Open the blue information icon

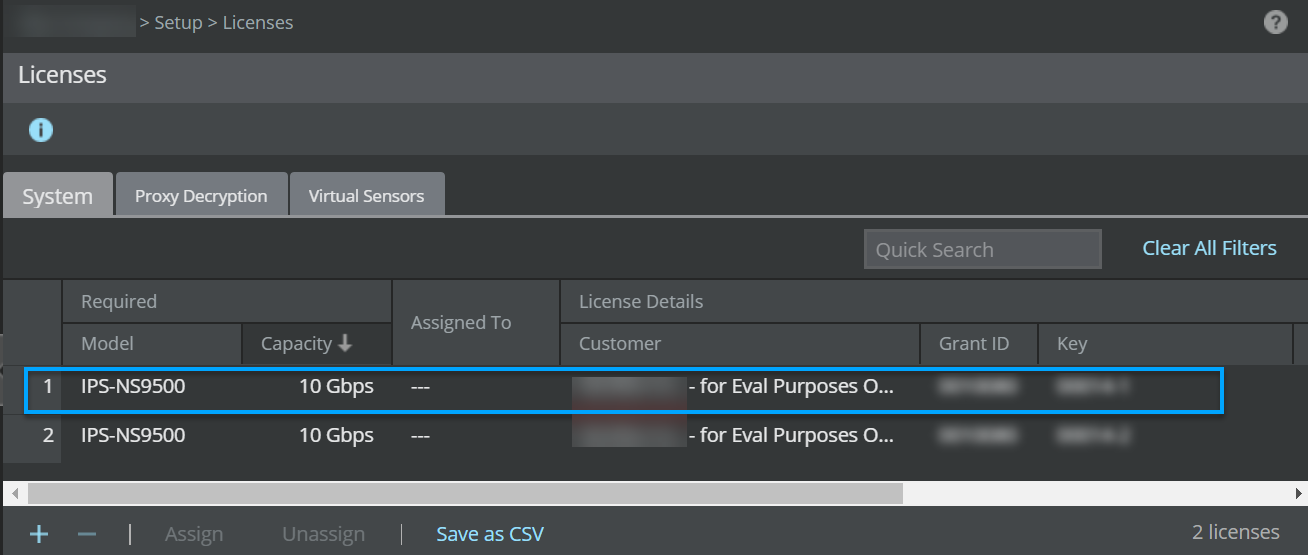(40, 129)
